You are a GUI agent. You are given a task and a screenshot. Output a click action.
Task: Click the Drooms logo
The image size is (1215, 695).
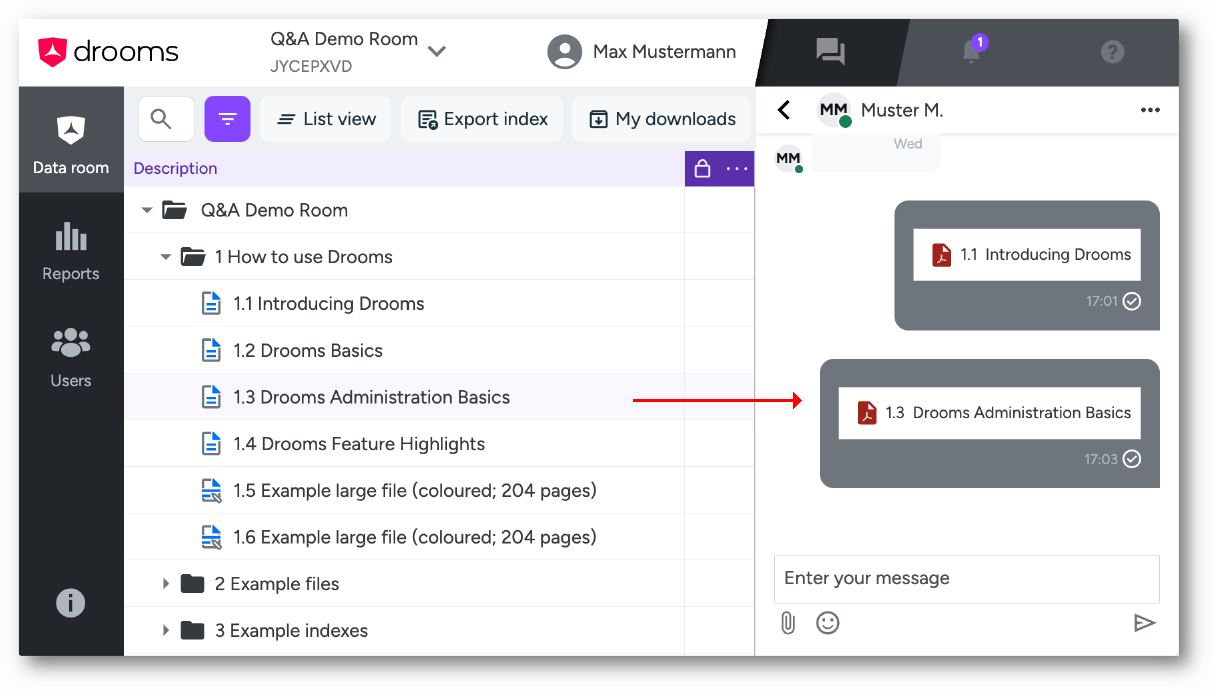pyautogui.click(x=108, y=52)
